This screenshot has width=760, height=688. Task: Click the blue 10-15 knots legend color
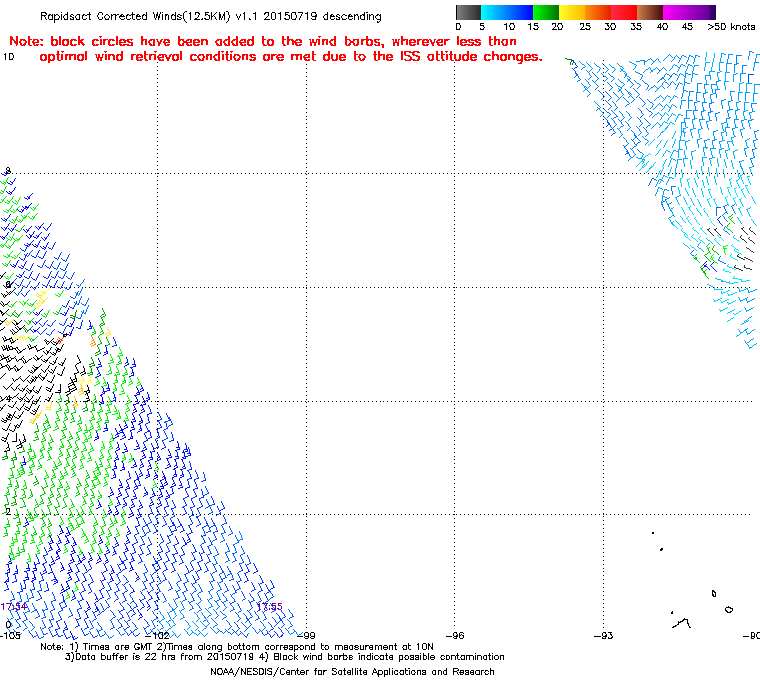tap(520, 13)
